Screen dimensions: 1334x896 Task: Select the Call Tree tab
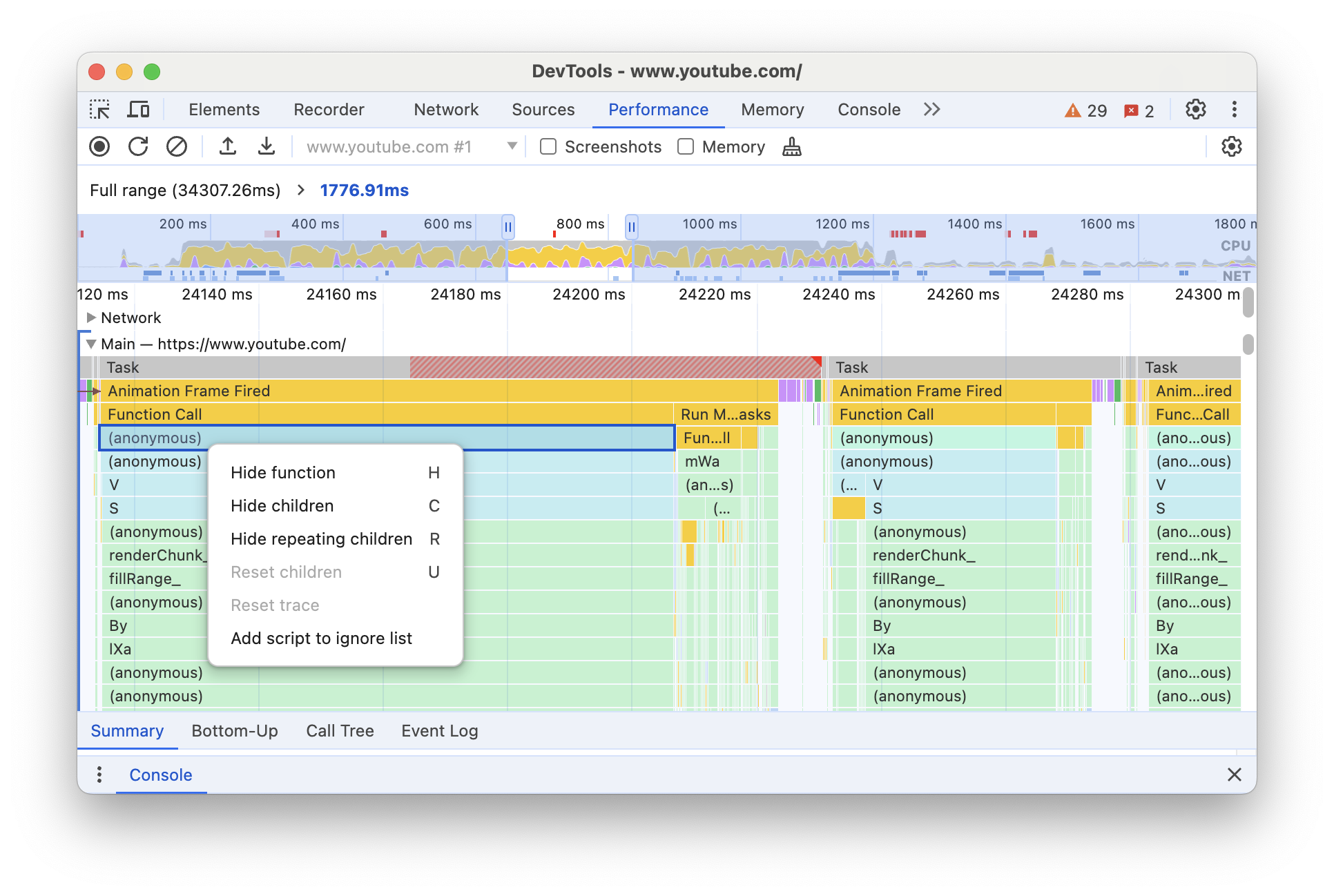(340, 730)
